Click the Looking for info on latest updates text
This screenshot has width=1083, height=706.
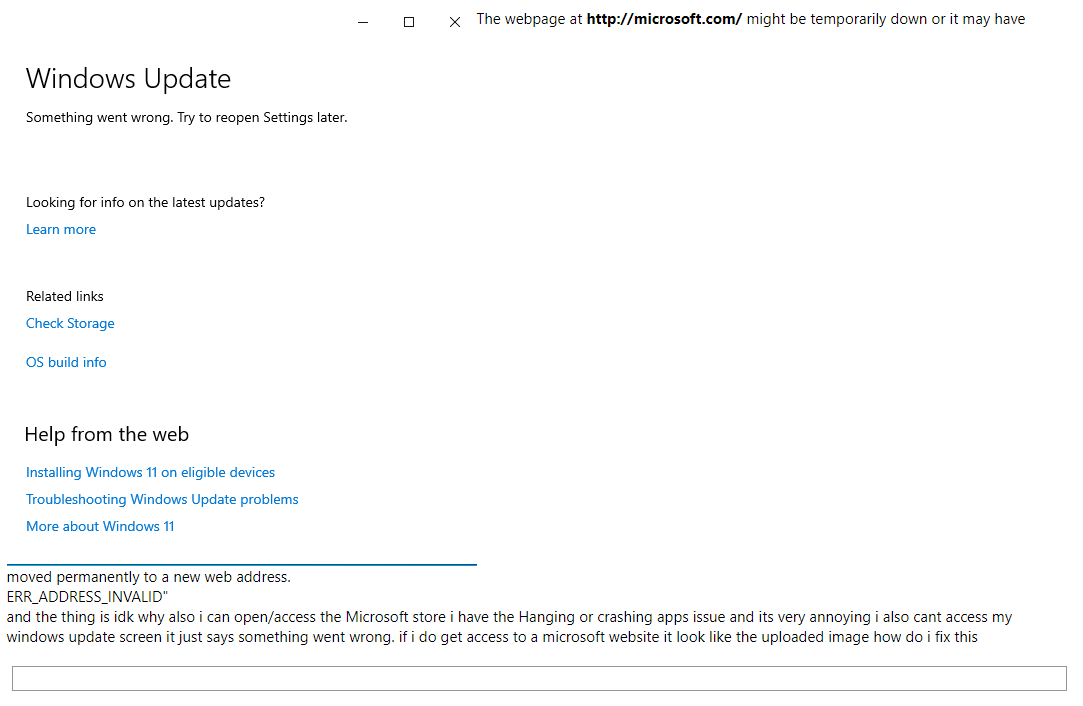[145, 202]
